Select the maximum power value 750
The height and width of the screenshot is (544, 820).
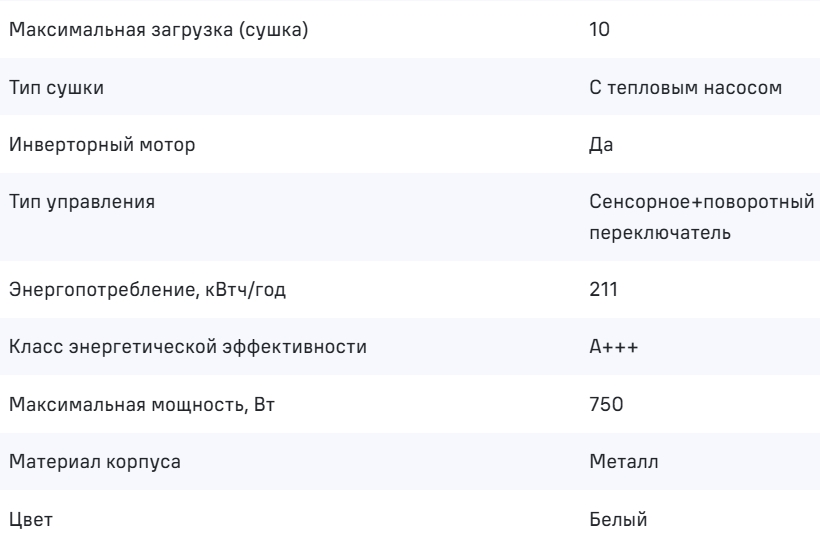(x=605, y=406)
